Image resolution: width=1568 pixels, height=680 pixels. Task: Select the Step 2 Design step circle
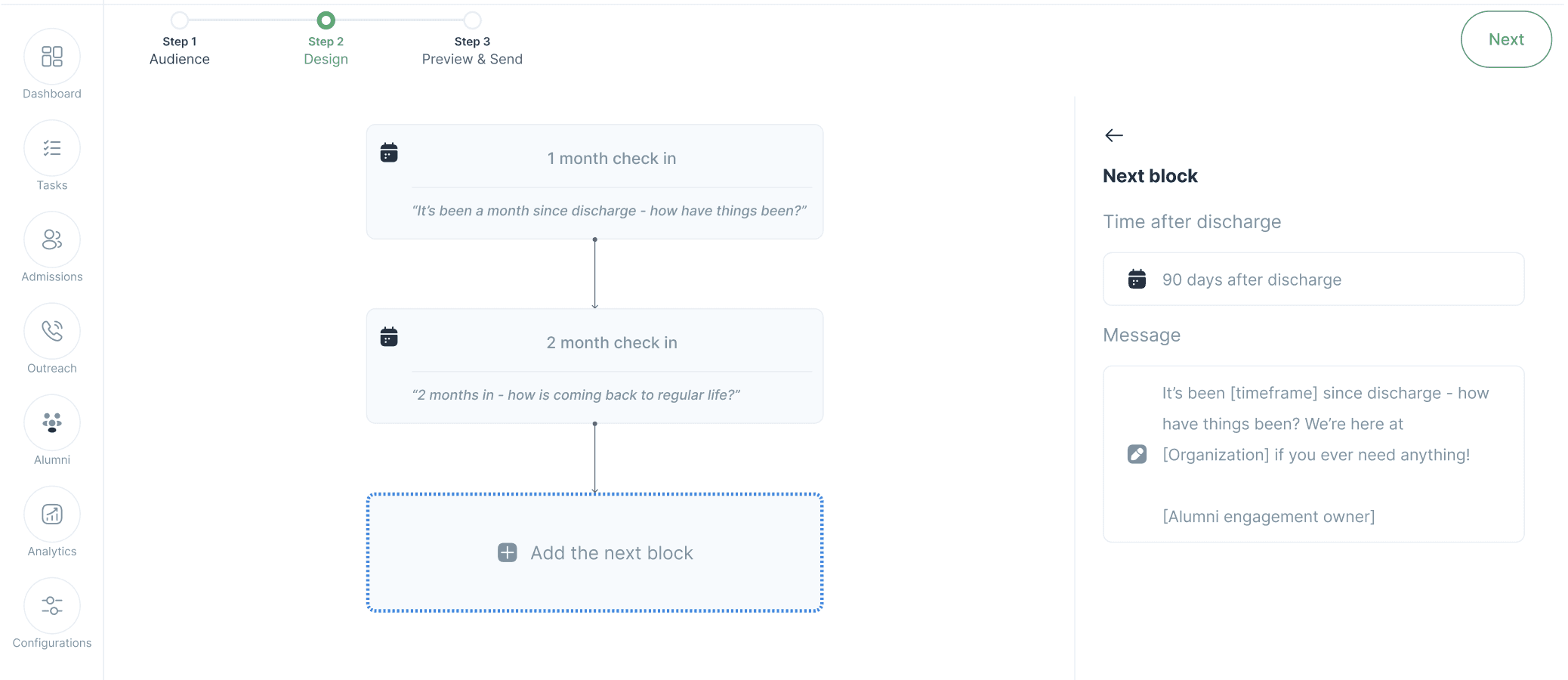326,20
